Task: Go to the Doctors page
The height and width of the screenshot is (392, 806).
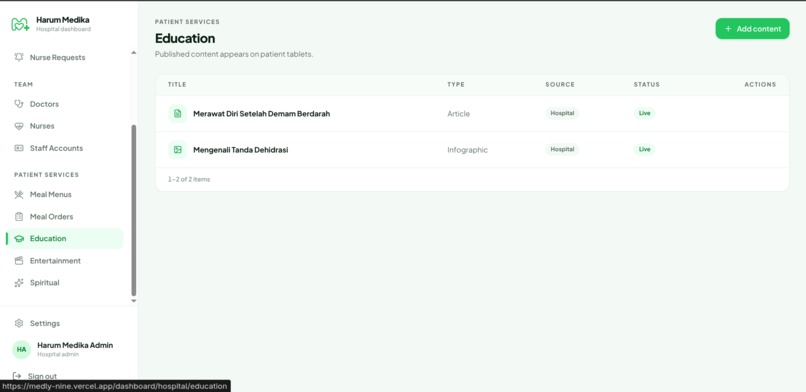Action: tap(66, 104)
